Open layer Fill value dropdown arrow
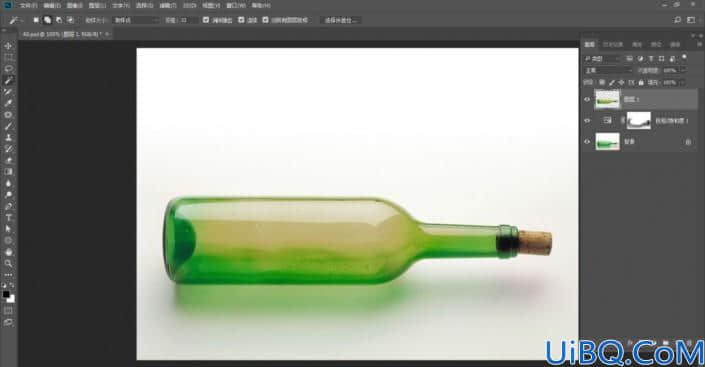The image size is (705, 367). click(683, 83)
